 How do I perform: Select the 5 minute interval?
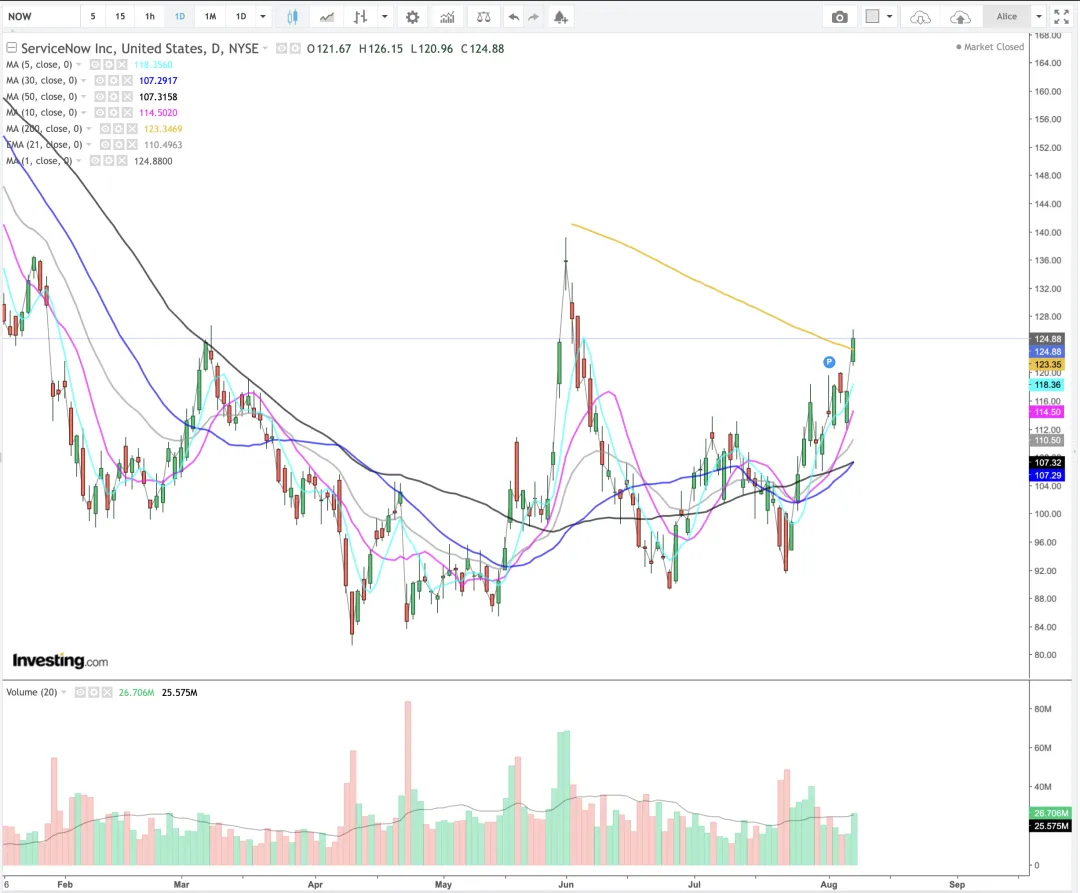click(93, 17)
